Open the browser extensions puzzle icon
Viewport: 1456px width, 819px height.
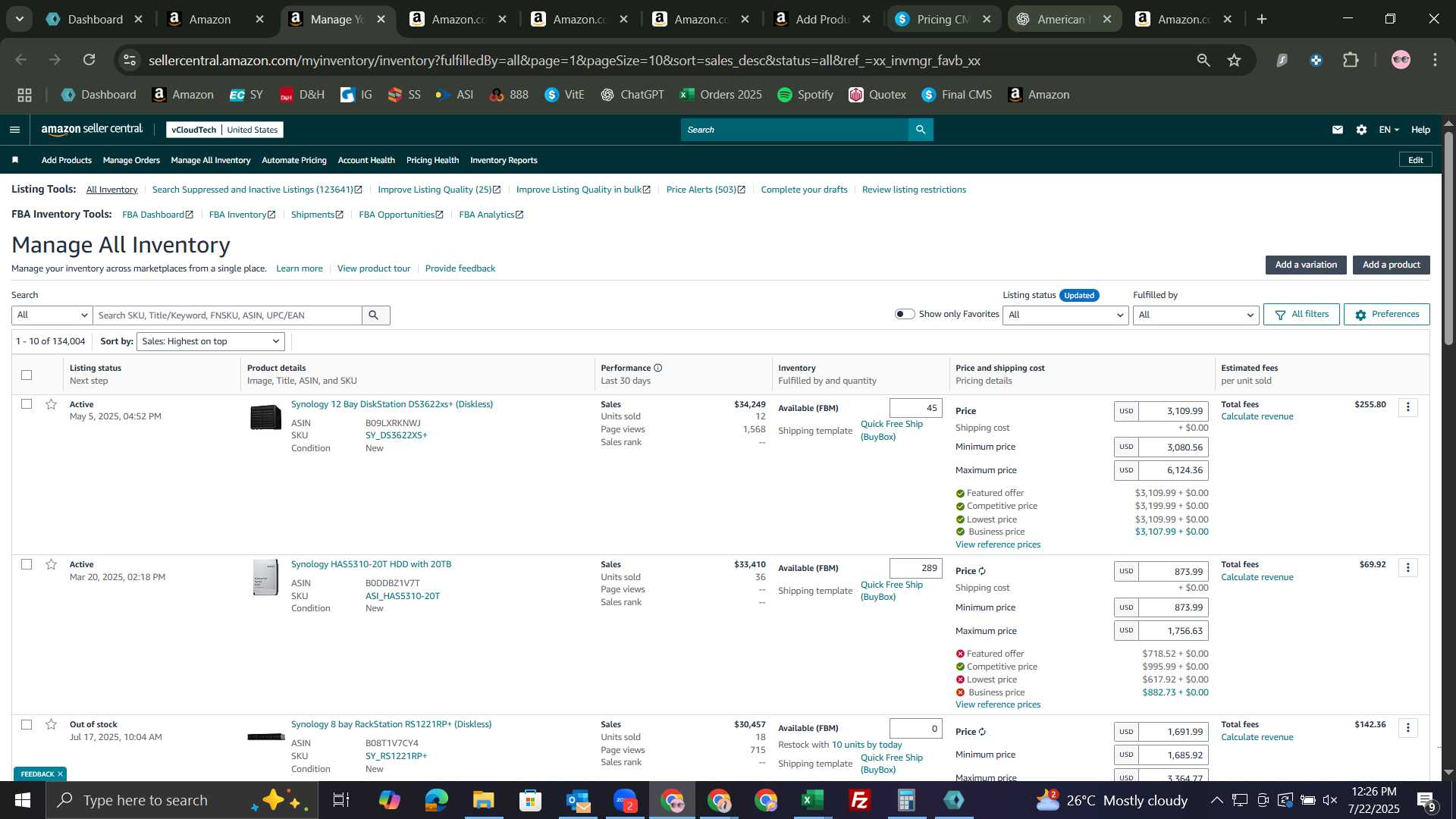click(1351, 60)
